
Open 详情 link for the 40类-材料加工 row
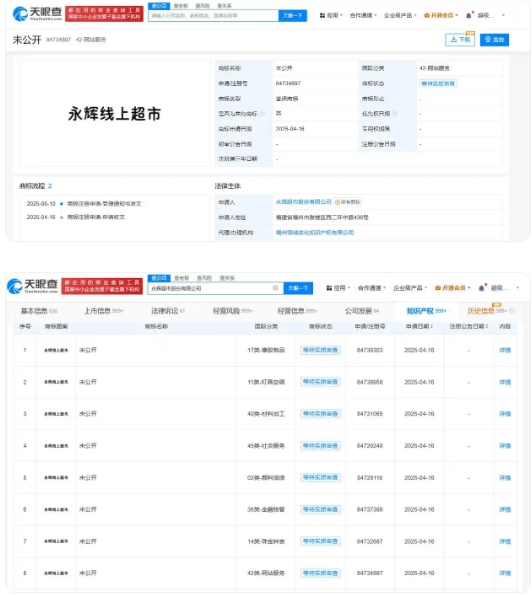(x=505, y=414)
